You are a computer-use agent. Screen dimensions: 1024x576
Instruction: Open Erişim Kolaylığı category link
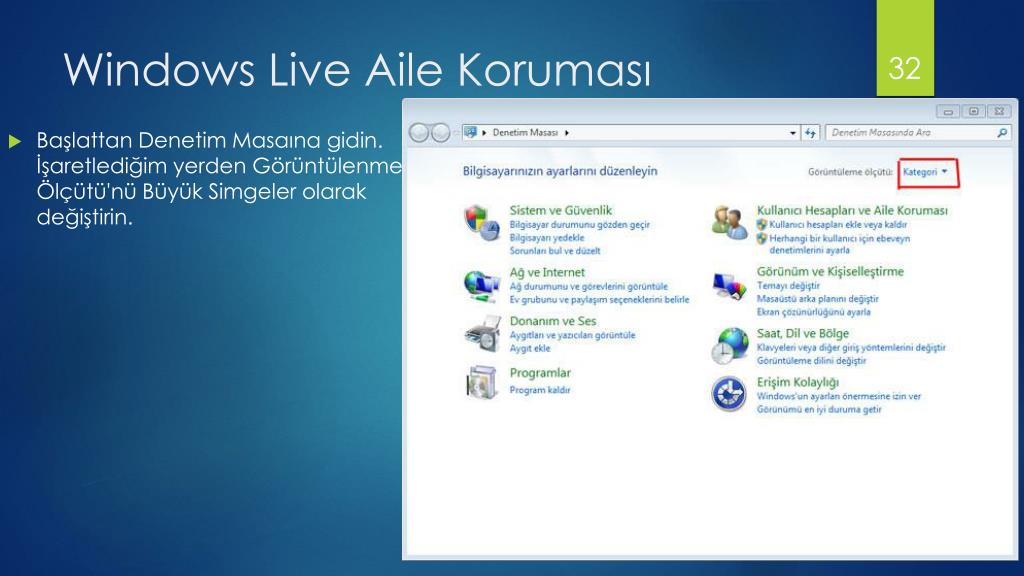pos(797,382)
